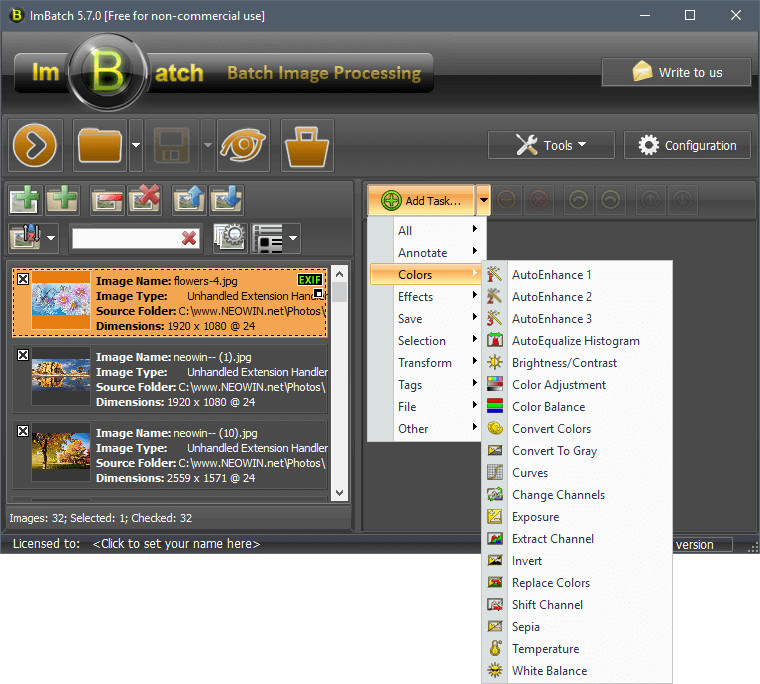This screenshot has height=684, width=760.
Task: Click the AutoEnhance 1 wand icon
Action: coord(494,274)
